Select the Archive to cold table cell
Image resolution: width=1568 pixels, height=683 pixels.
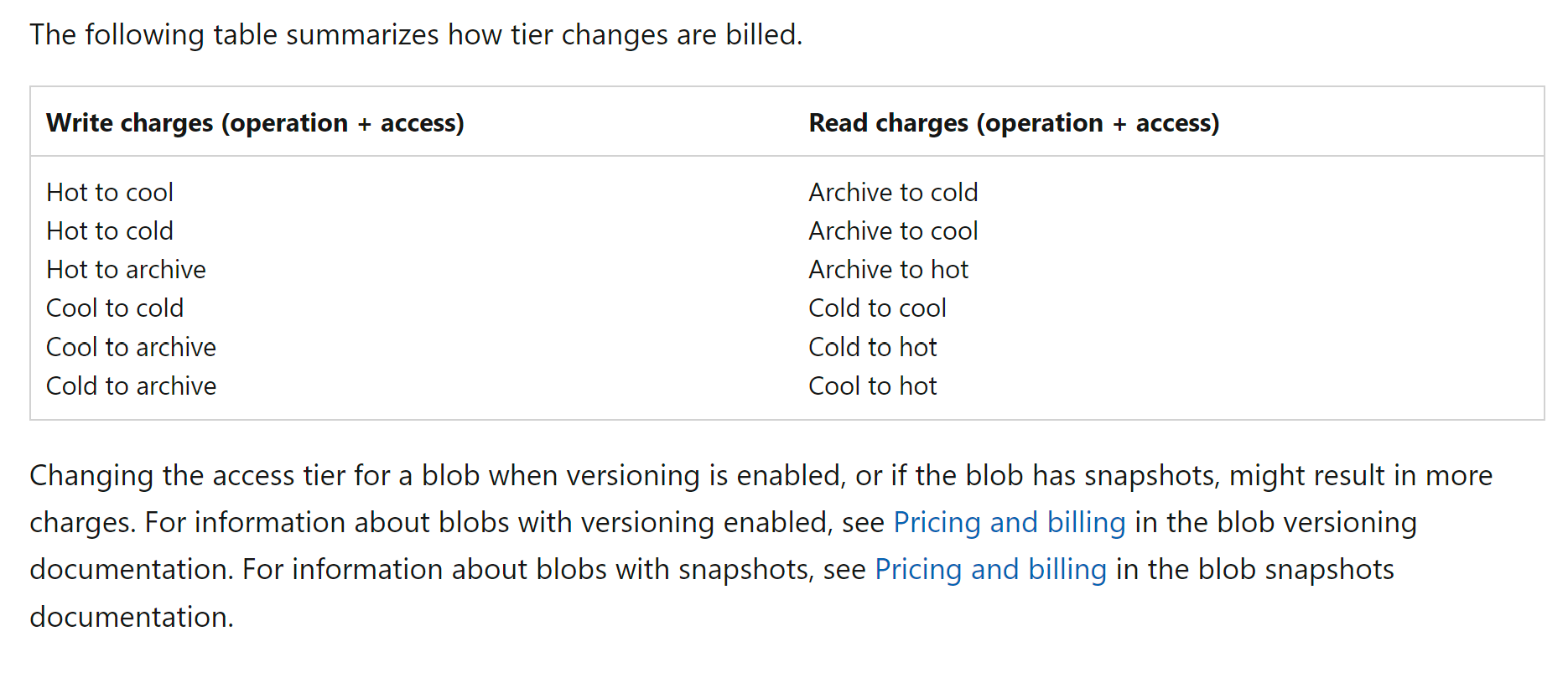click(893, 192)
